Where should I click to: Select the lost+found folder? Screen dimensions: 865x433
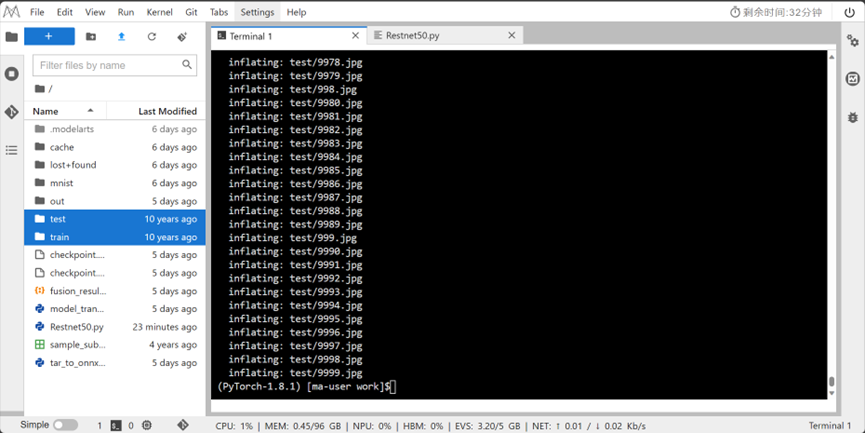tap(115, 165)
